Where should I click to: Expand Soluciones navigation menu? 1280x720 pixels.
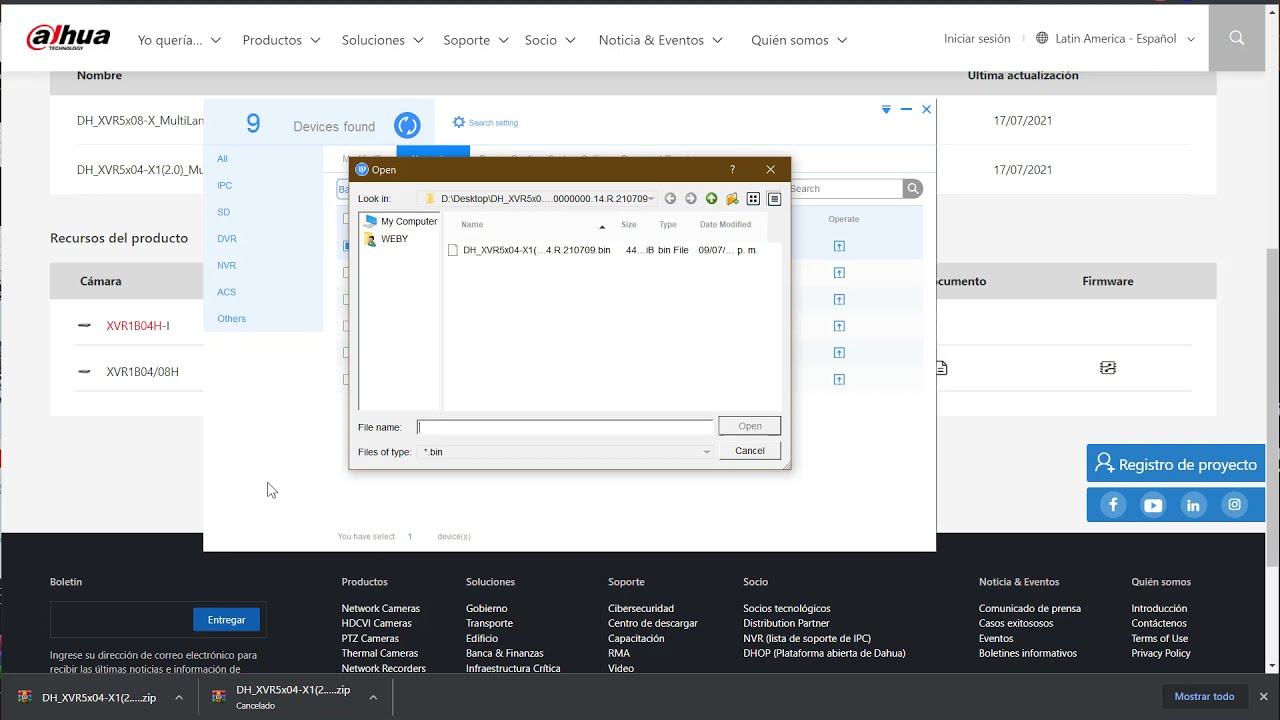(x=383, y=40)
